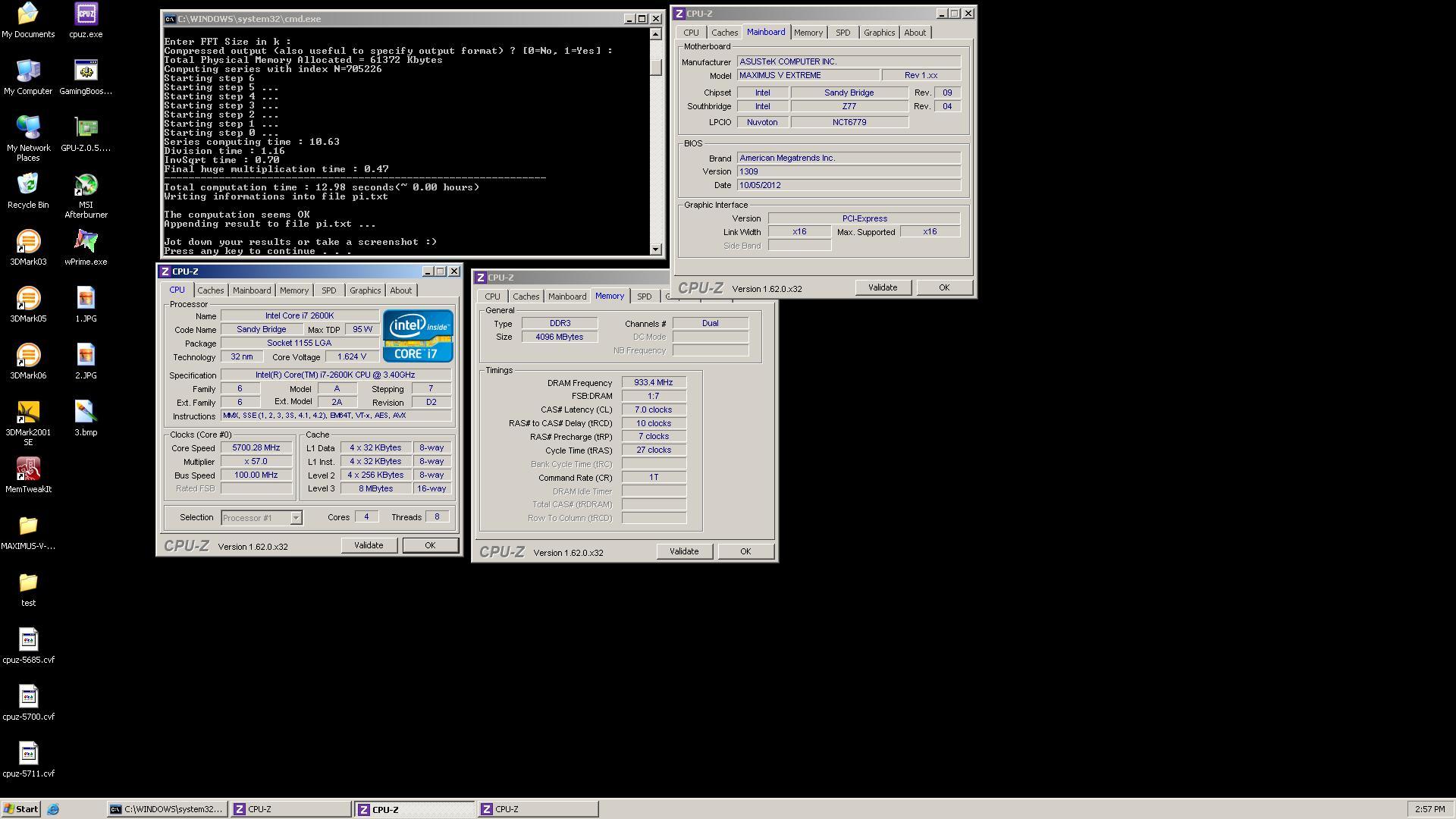The image size is (1456, 819).
Task: Open the cpuz.exe desktop icon
Action: [86, 20]
